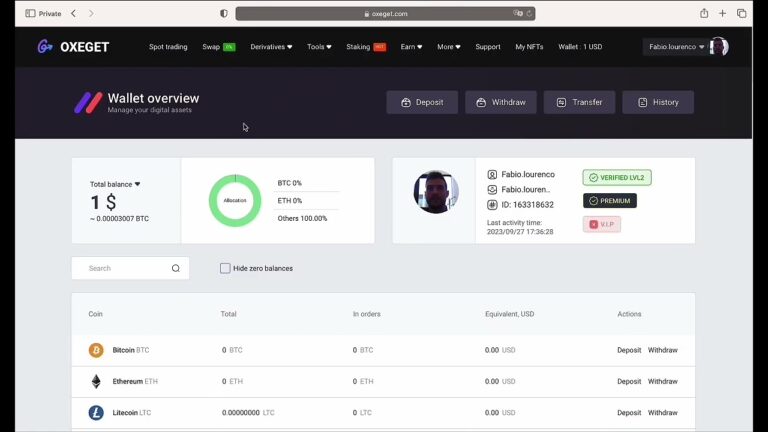Screen dimensions: 768x432
Task: Click the ~ 0.00003007 BTC balance text
Action: [x=120, y=218]
